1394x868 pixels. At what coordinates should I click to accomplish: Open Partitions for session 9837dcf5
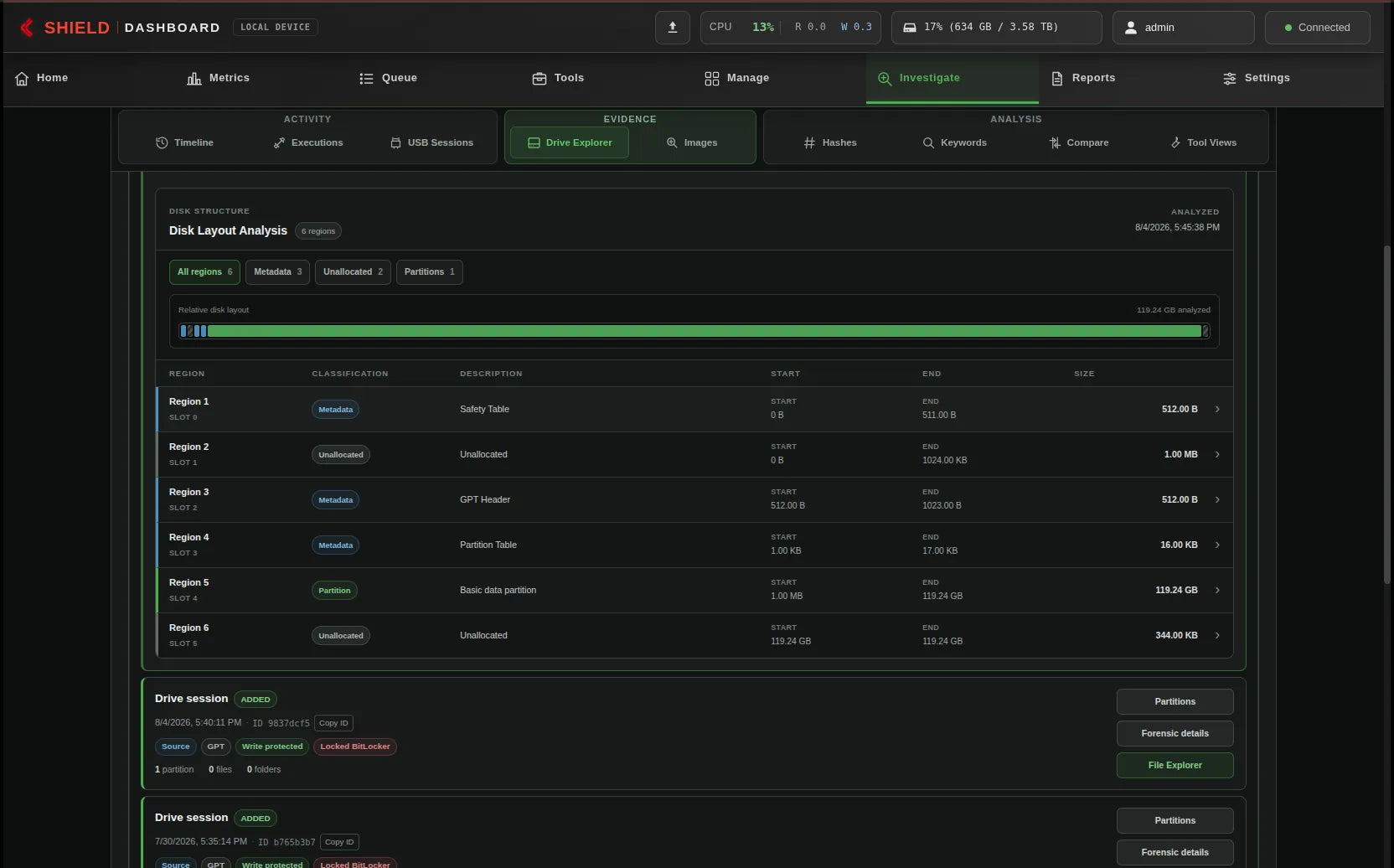pyautogui.click(x=1175, y=702)
